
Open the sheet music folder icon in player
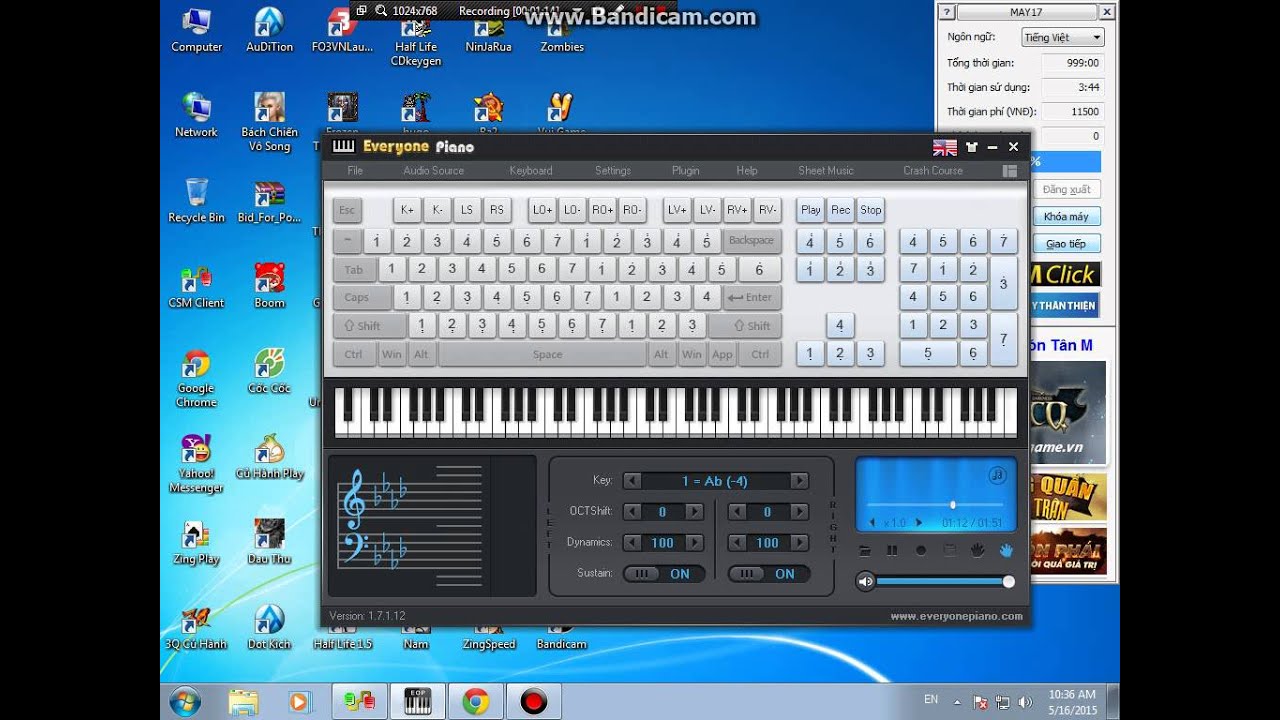point(865,550)
